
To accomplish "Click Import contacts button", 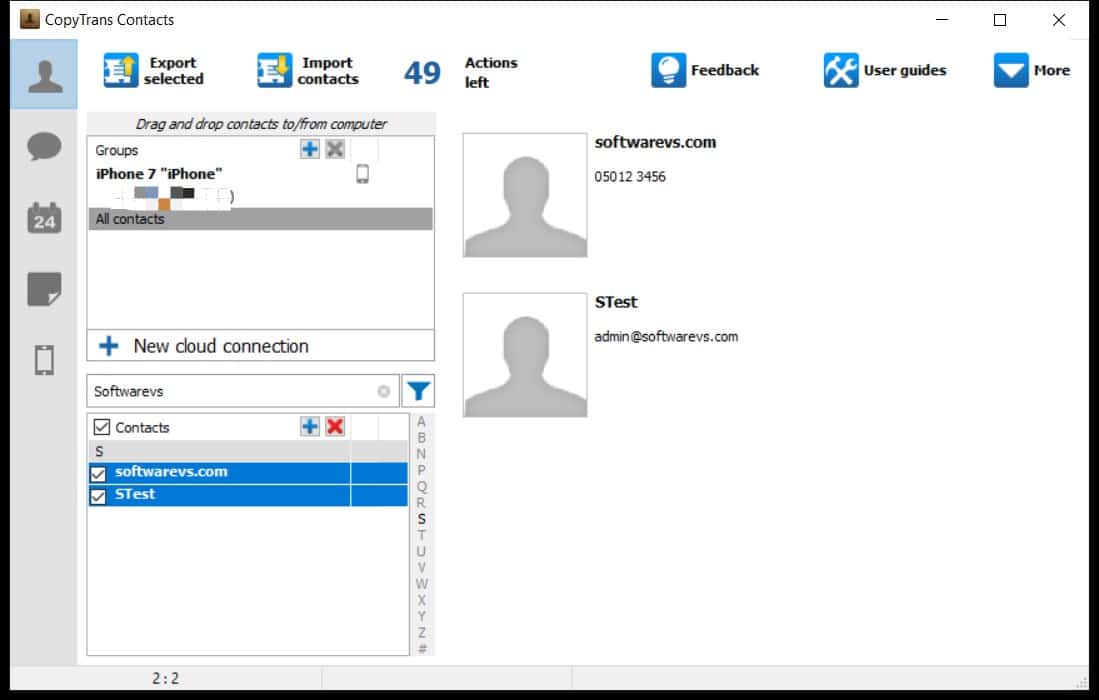I will 308,71.
